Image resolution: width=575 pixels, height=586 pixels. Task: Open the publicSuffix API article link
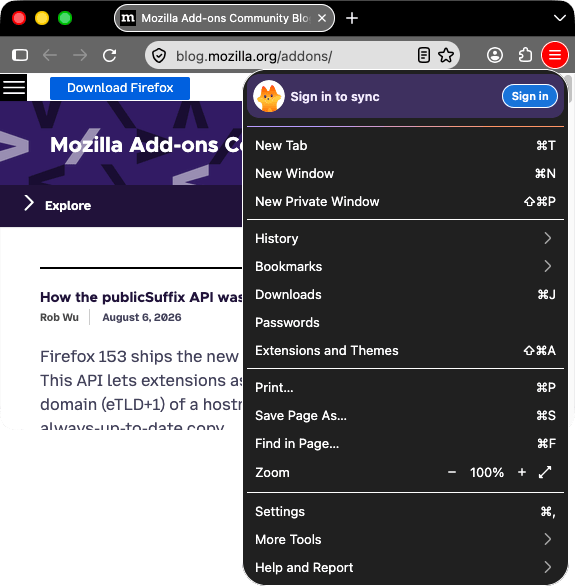pos(141,297)
